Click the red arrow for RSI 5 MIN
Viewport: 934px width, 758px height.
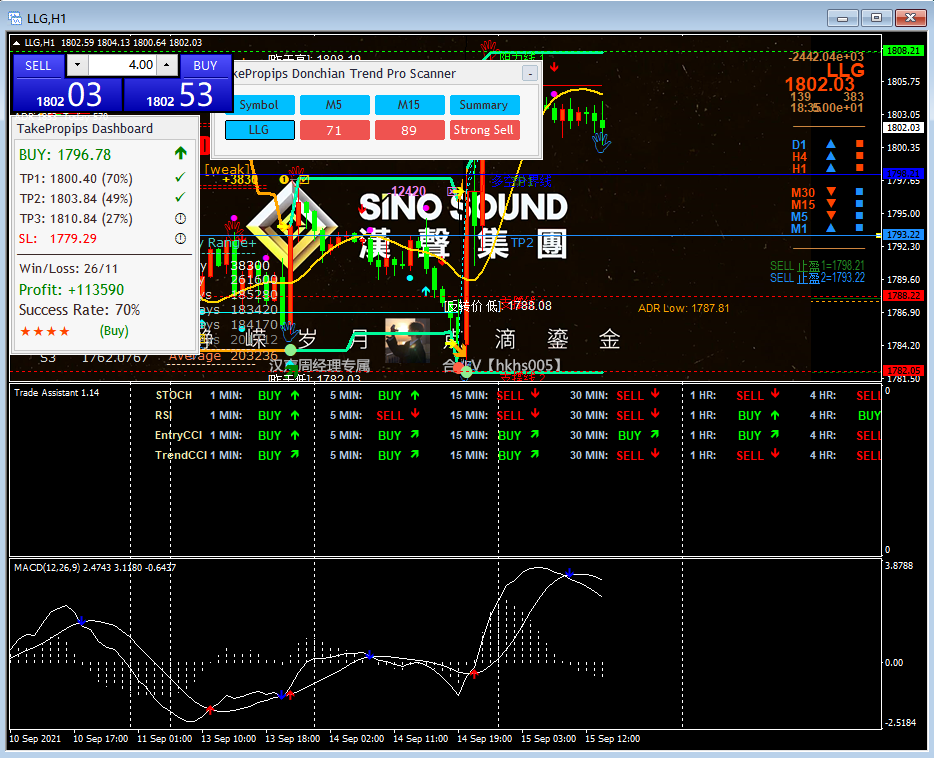click(x=415, y=414)
